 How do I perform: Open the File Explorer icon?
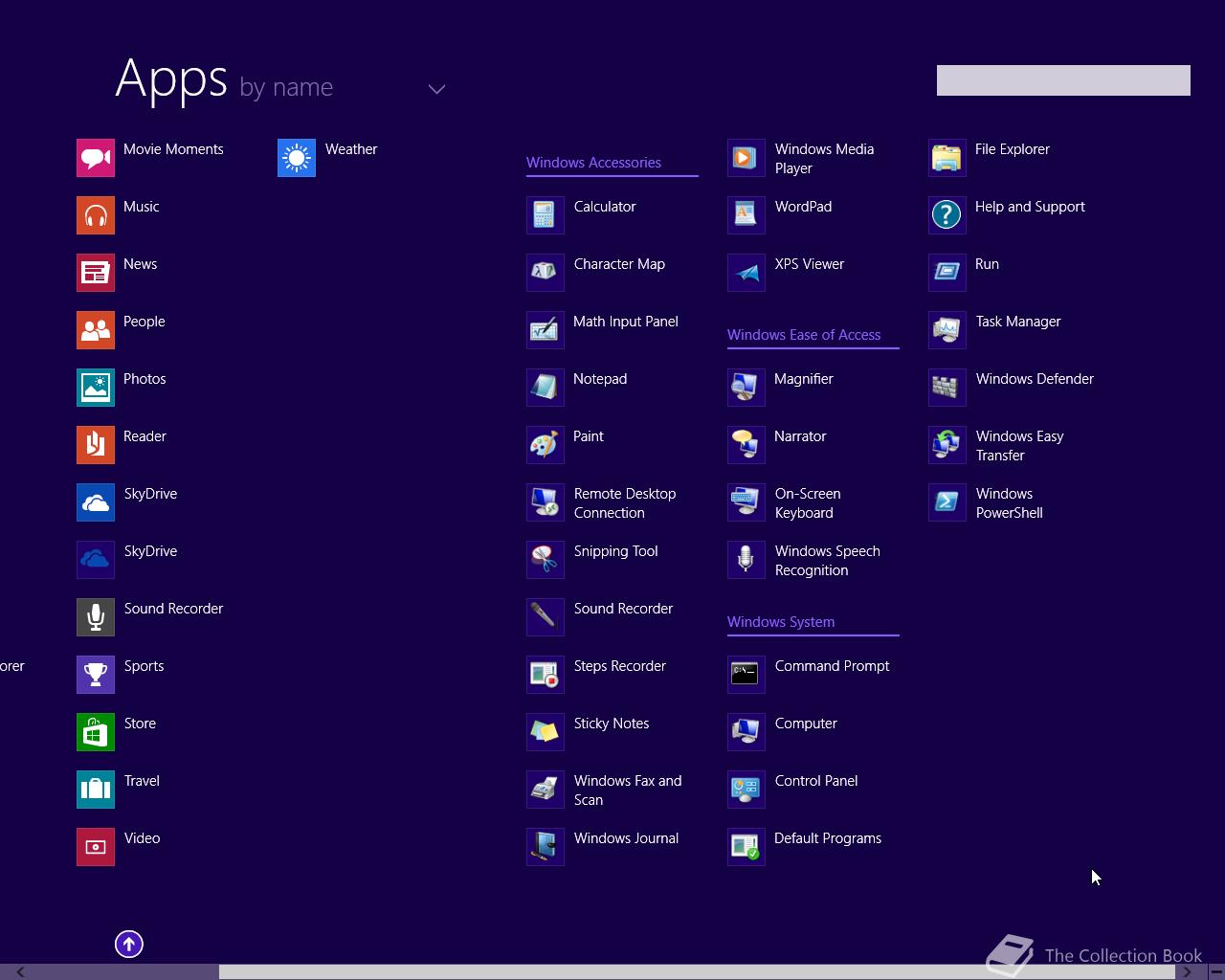tap(947, 158)
